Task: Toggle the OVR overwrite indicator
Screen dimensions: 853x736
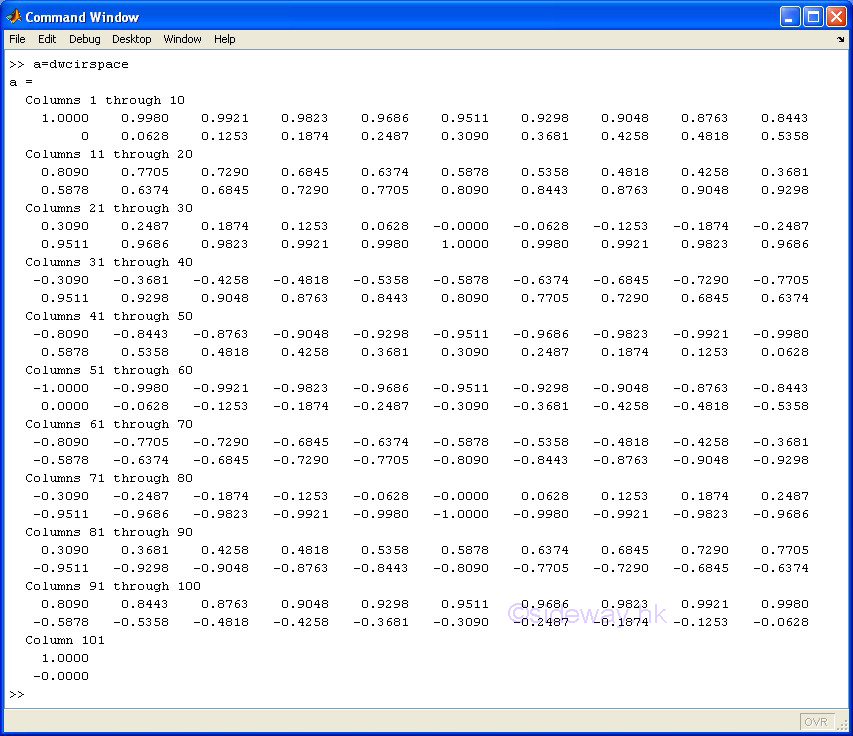Action: 816,721
